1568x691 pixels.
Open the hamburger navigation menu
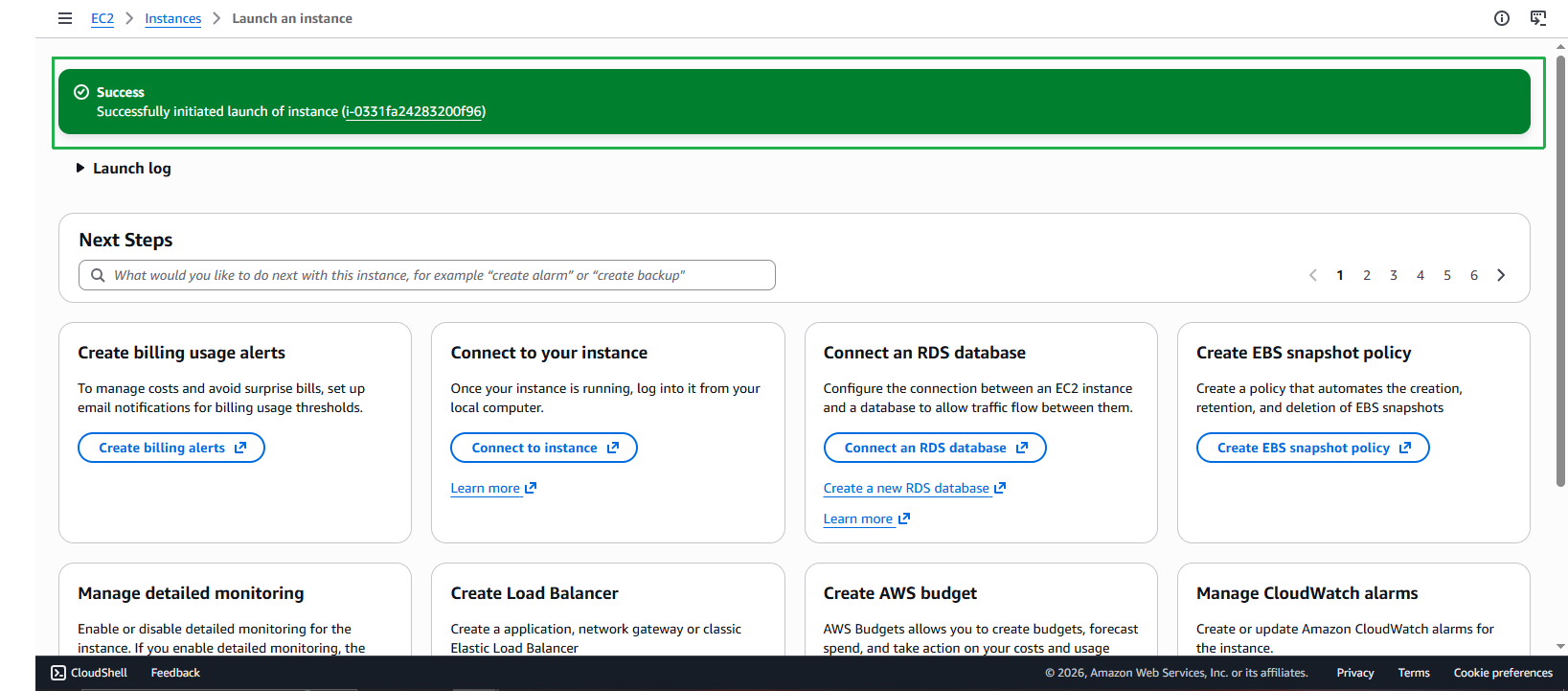click(65, 18)
